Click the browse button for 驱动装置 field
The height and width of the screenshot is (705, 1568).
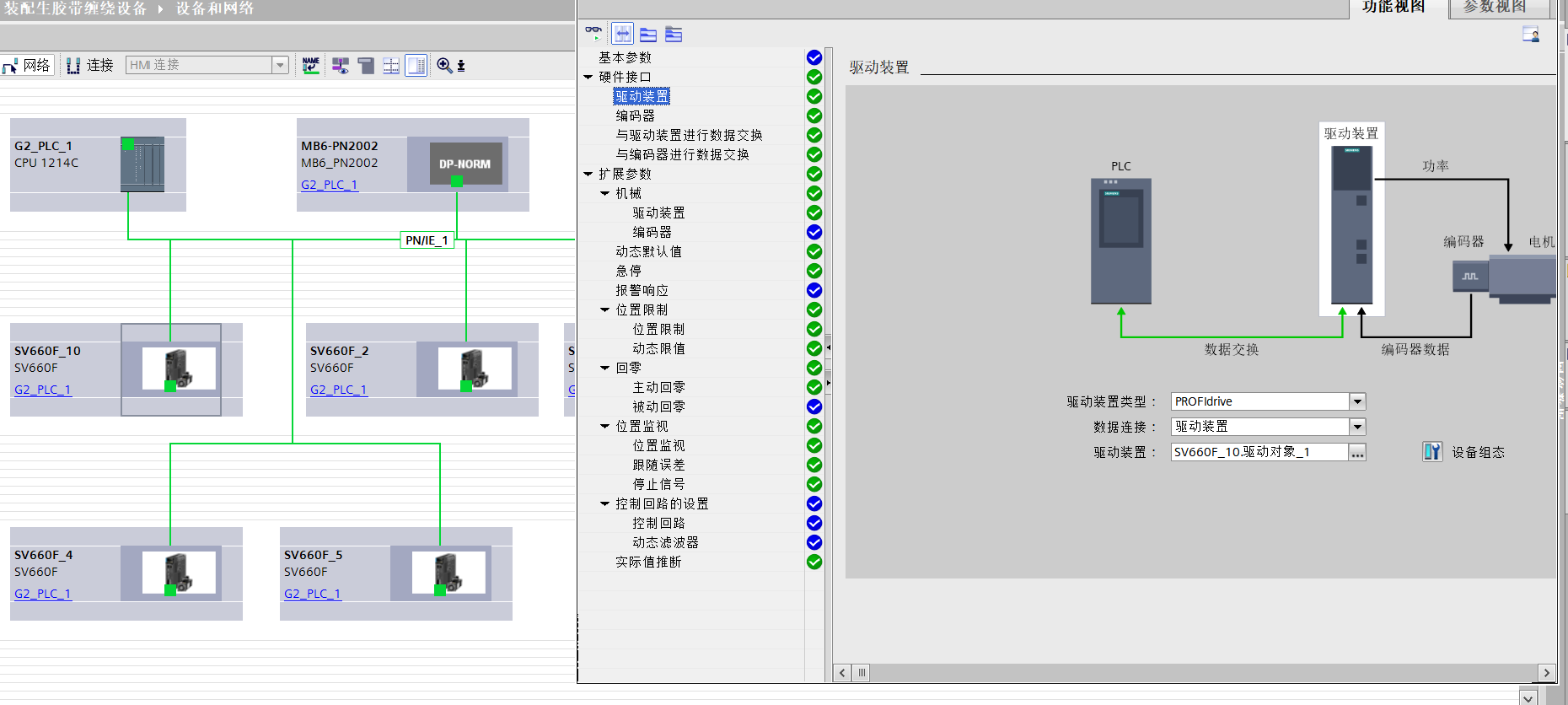[1357, 453]
